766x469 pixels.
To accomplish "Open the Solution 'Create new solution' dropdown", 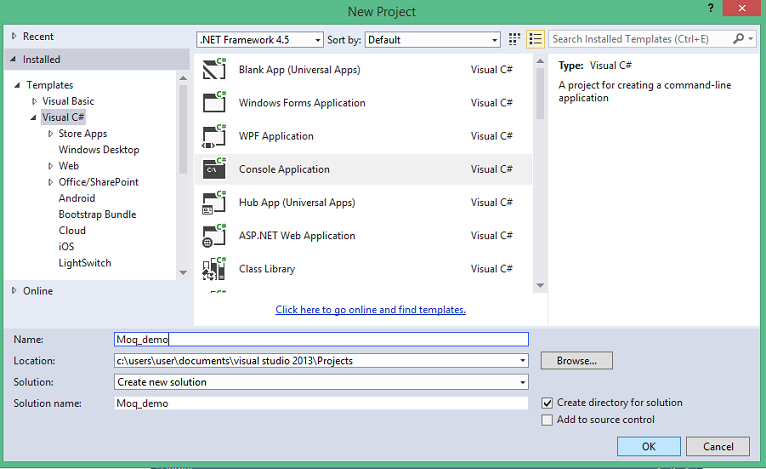I will point(522,382).
